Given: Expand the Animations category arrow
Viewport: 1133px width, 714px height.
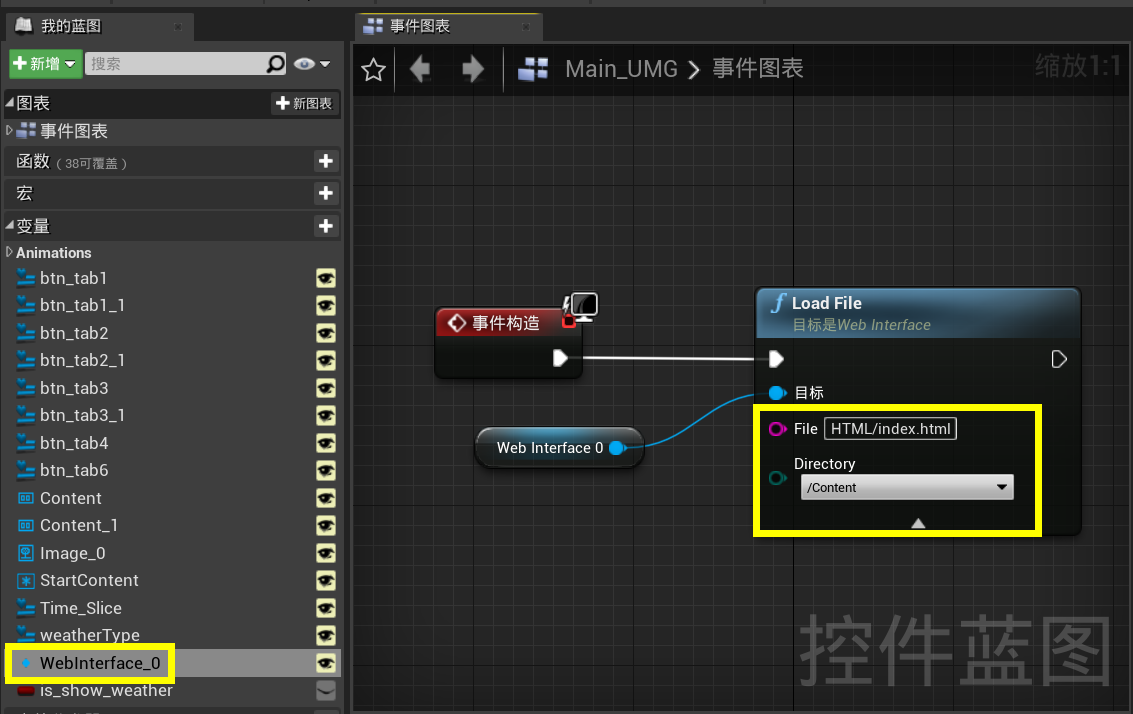Looking at the screenshot, I should [x=9, y=252].
